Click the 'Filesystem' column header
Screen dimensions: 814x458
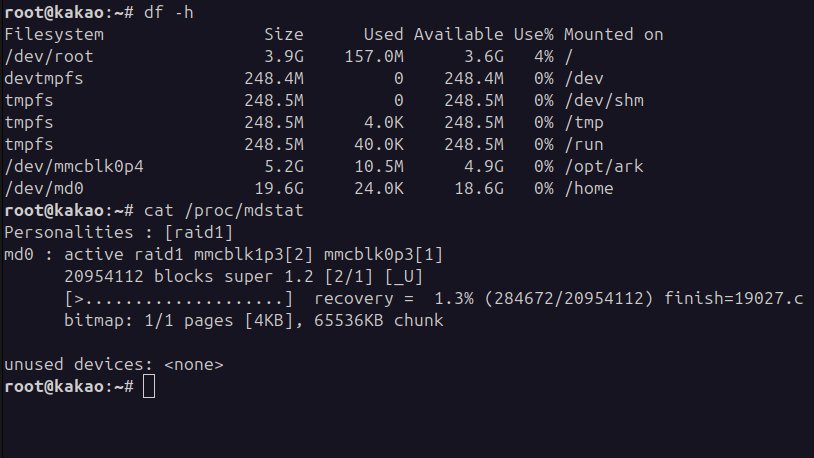point(54,35)
